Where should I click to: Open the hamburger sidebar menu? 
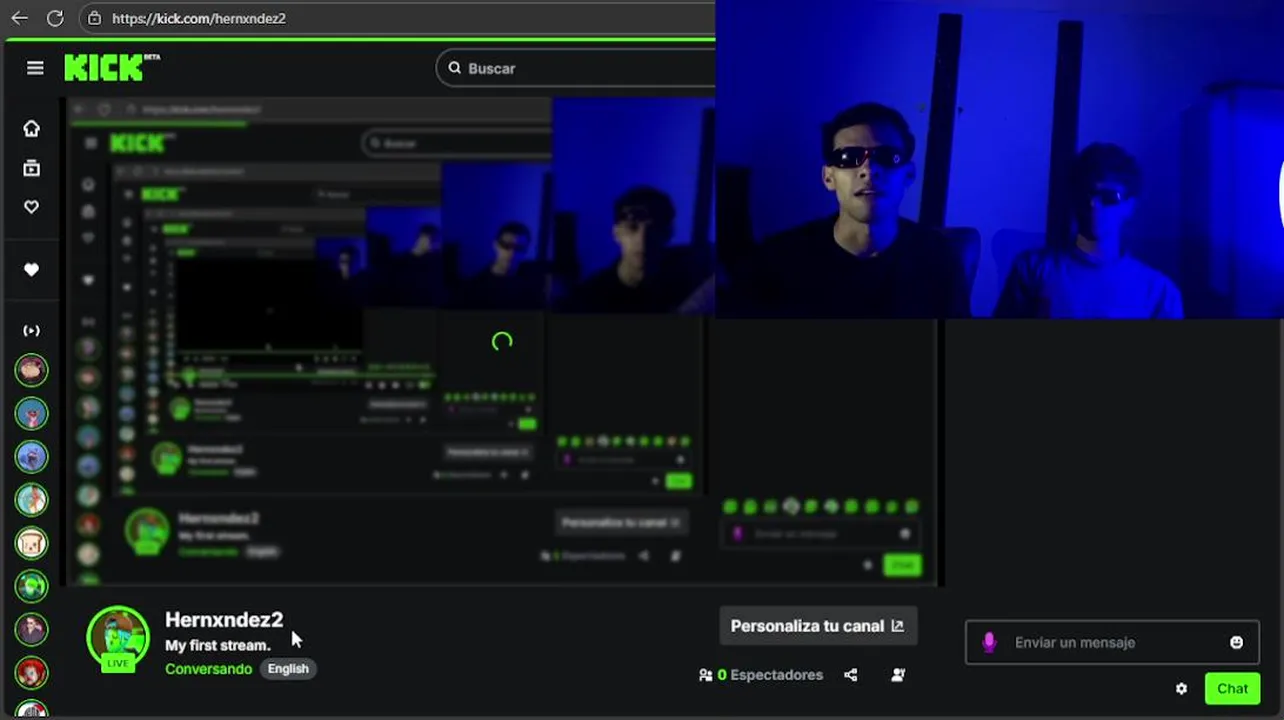[35, 68]
